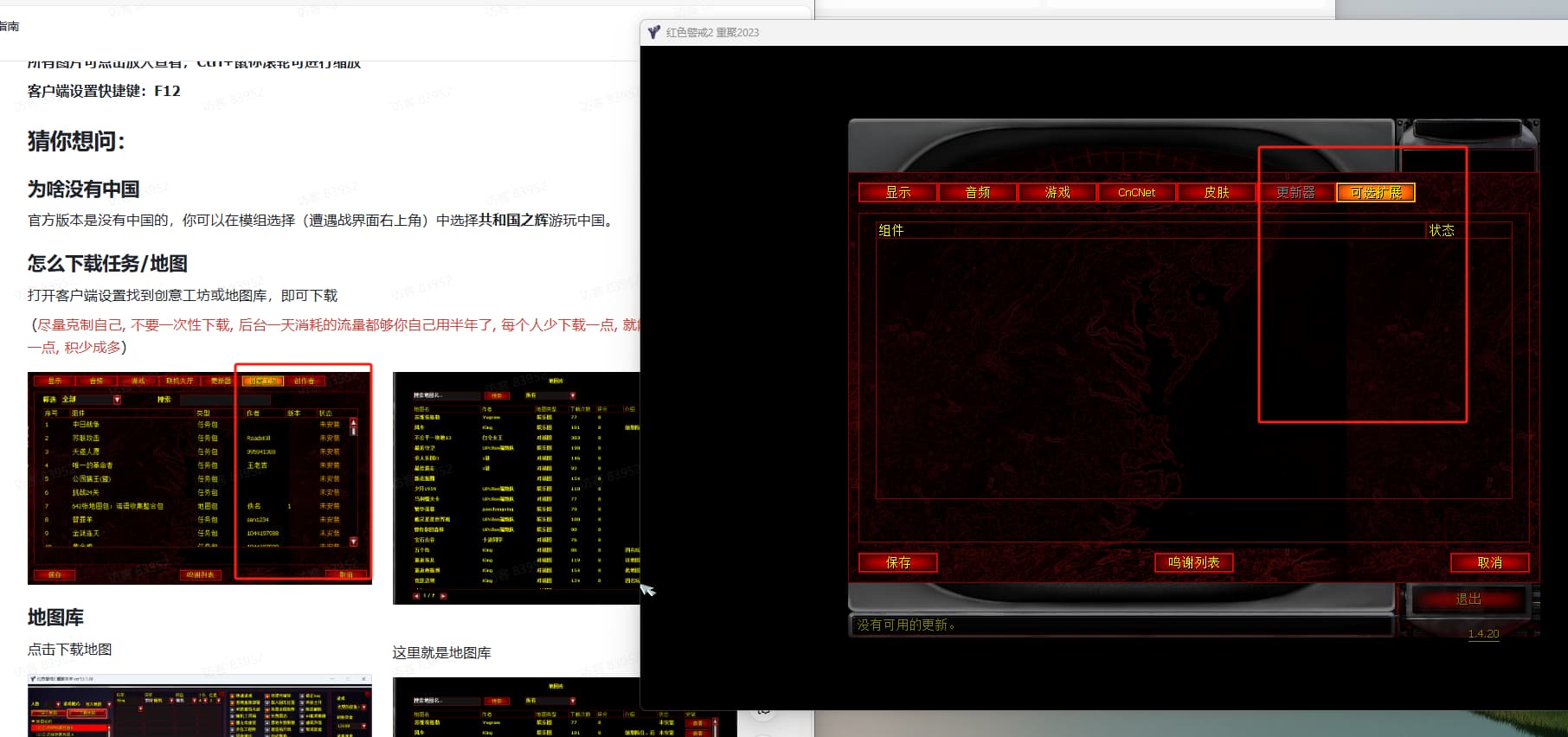Image resolution: width=1568 pixels, height=737 pixels.
Task: Click the 地图库 heading in the guide
Action: pyautogui.click(x=55, y=617)
